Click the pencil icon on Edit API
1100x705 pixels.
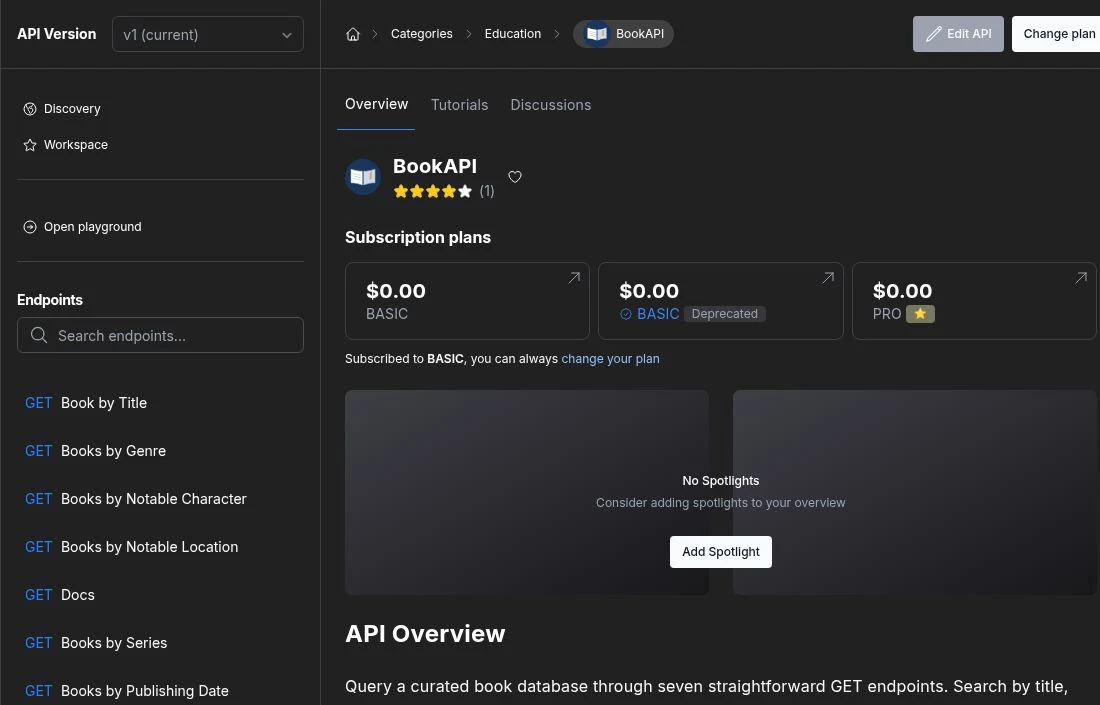[x=934, y=34]
